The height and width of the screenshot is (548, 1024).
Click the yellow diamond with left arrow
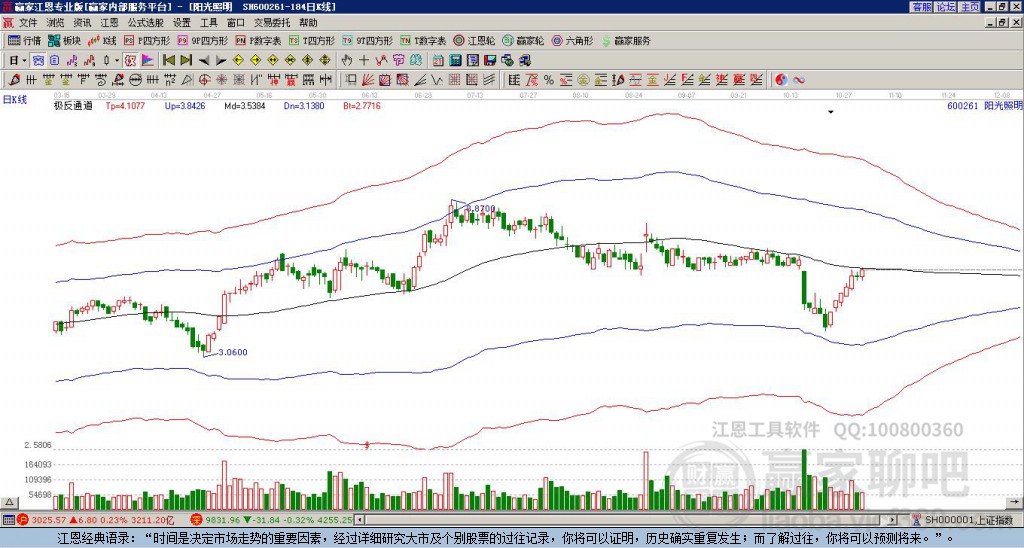click(238, 61)
